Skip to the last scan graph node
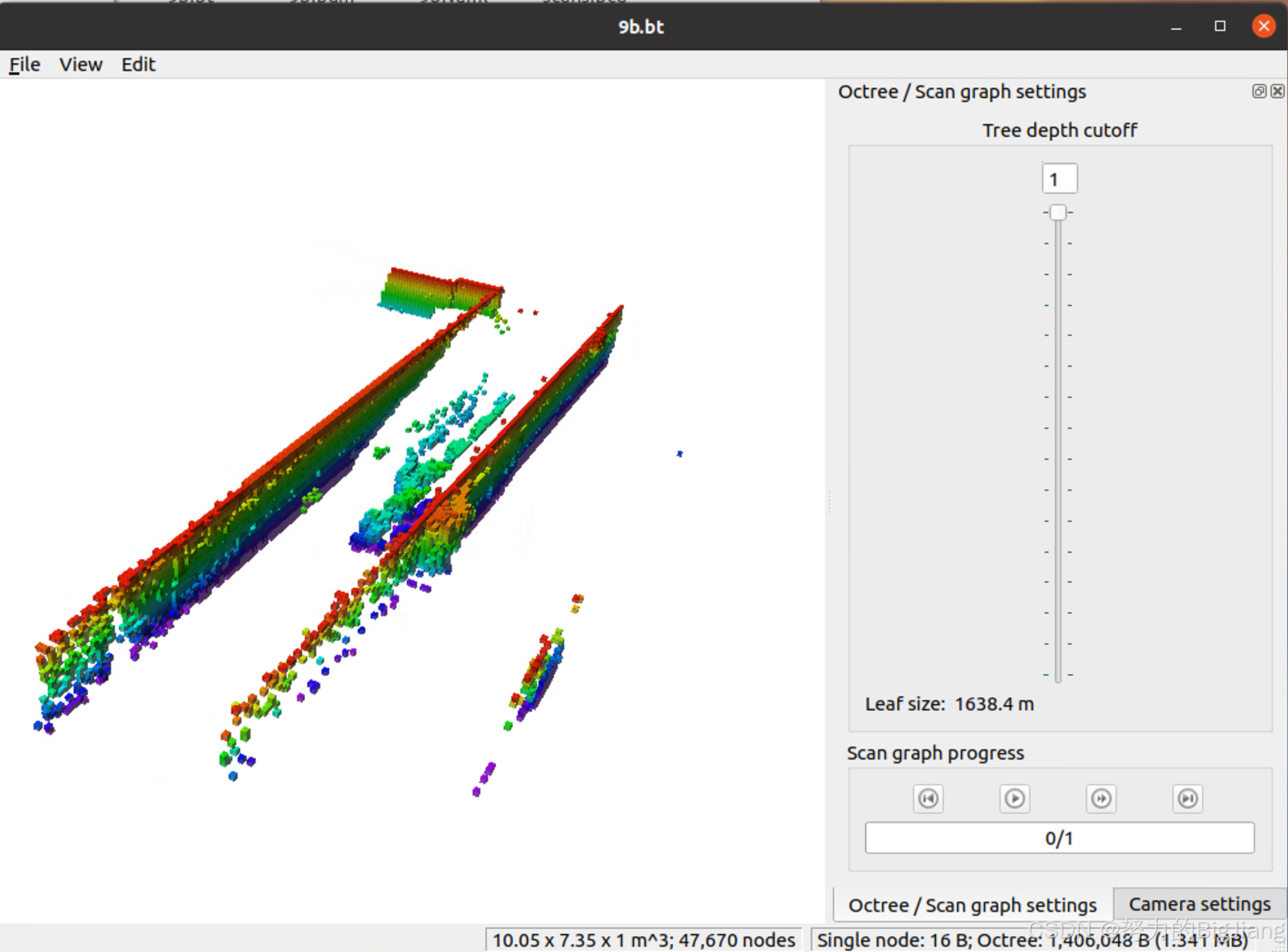This screenshot has height=952, width=1288. (1187, 799)
